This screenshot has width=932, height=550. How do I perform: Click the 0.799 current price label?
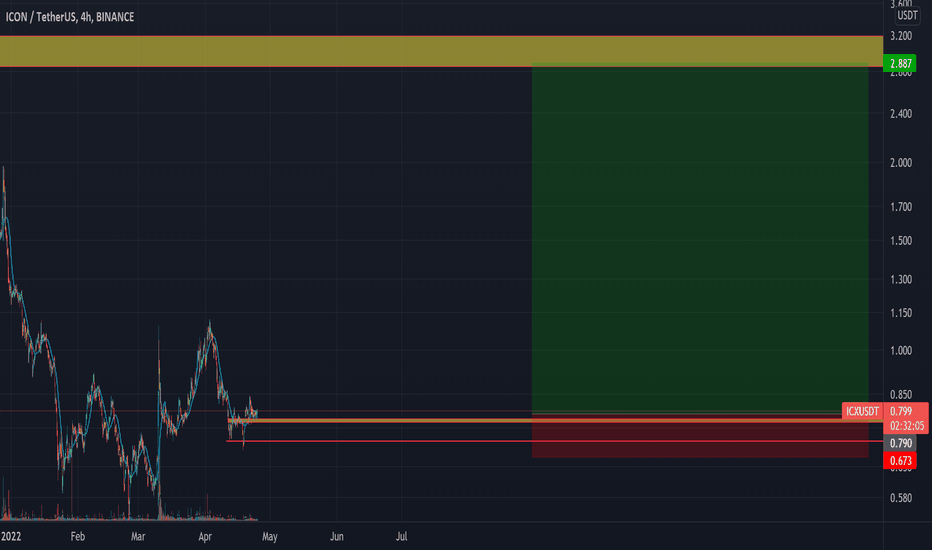901,411
